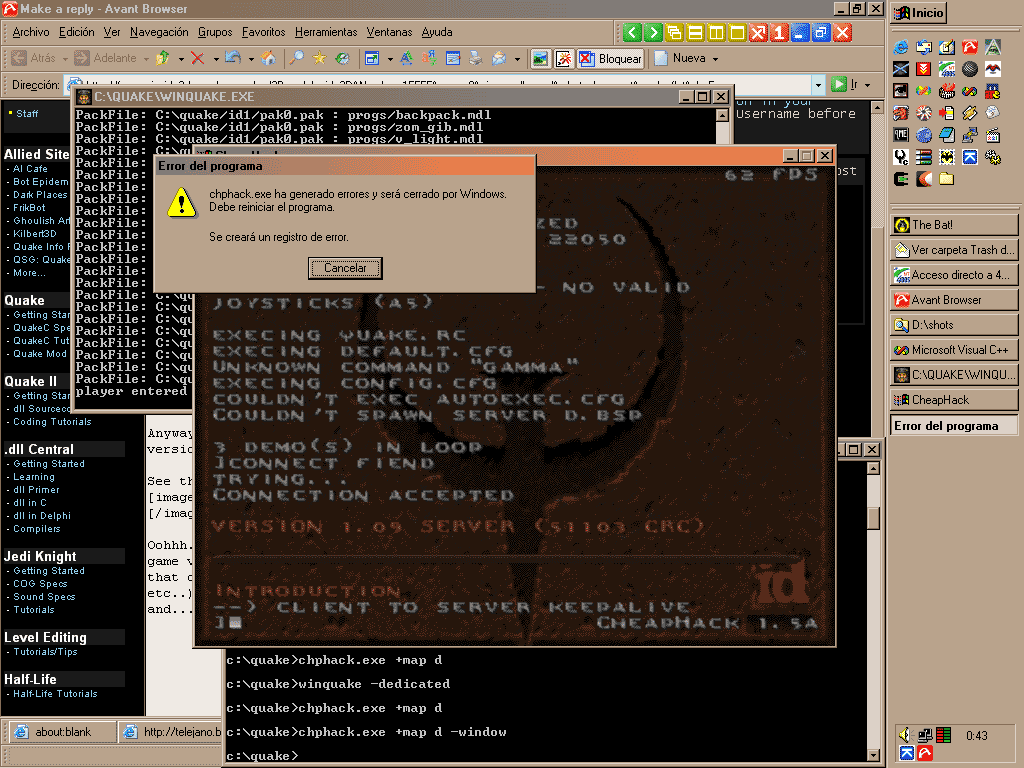Image resolution: width=1024 pixels, height=768 pixels.
Task: Open the Ventanas menu
Action: 389,32
